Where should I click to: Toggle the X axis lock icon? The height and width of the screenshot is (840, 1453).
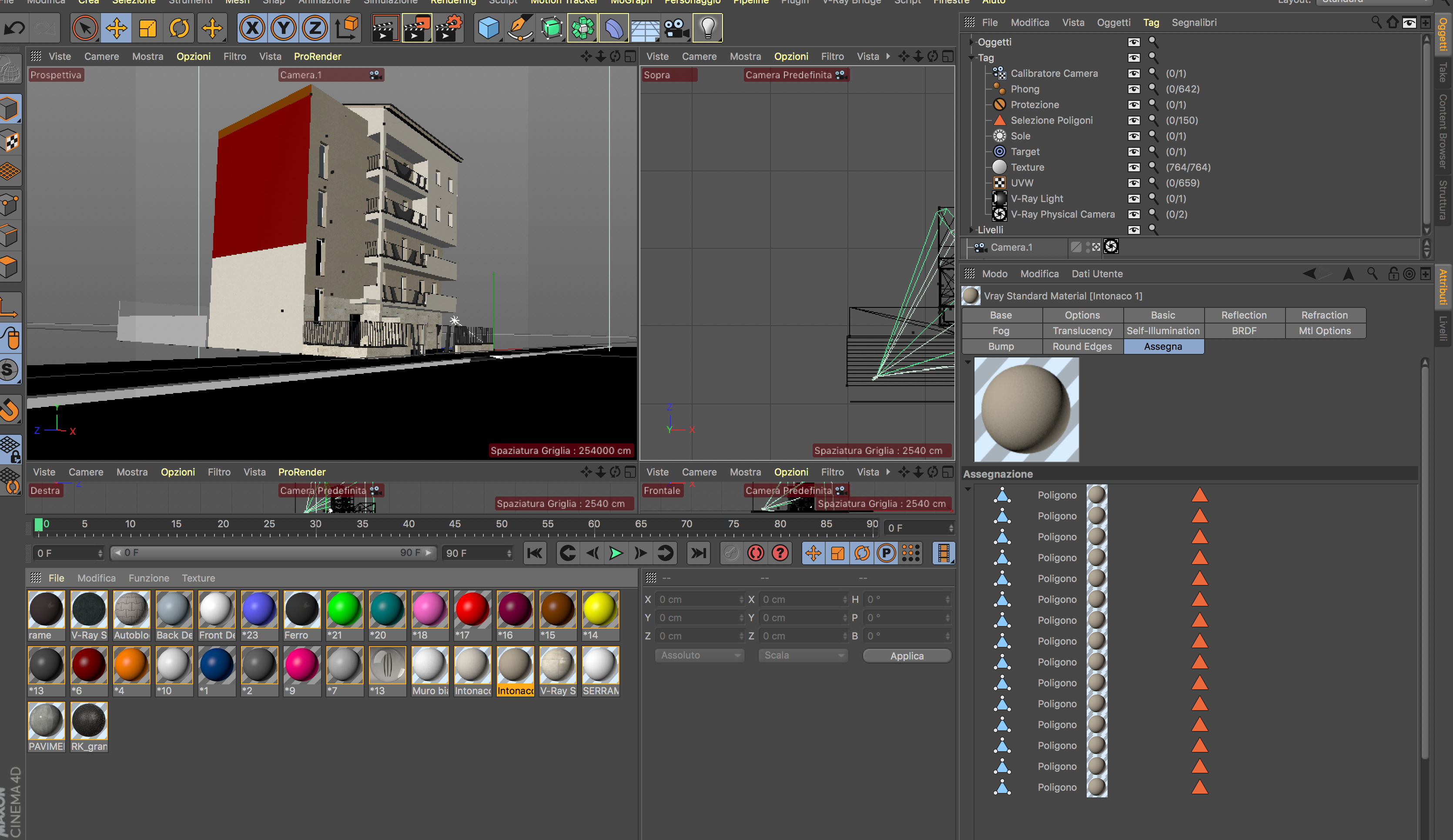[x=252, y=28]
